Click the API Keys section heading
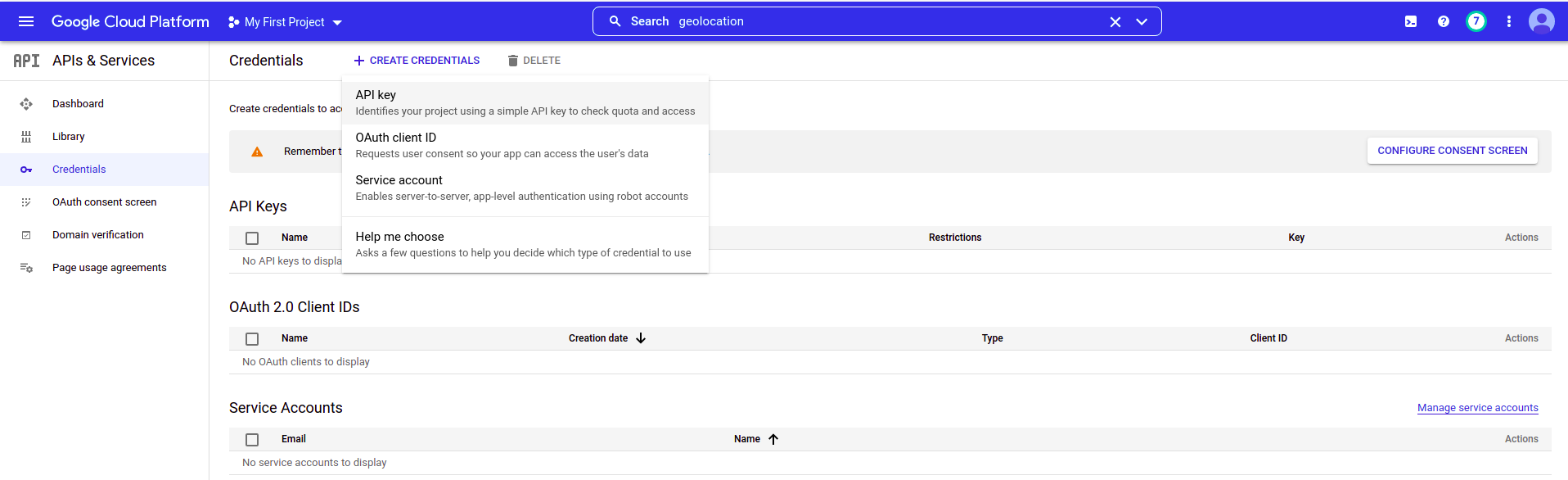This screenshot has height=480, width=1568. (258, 206)
